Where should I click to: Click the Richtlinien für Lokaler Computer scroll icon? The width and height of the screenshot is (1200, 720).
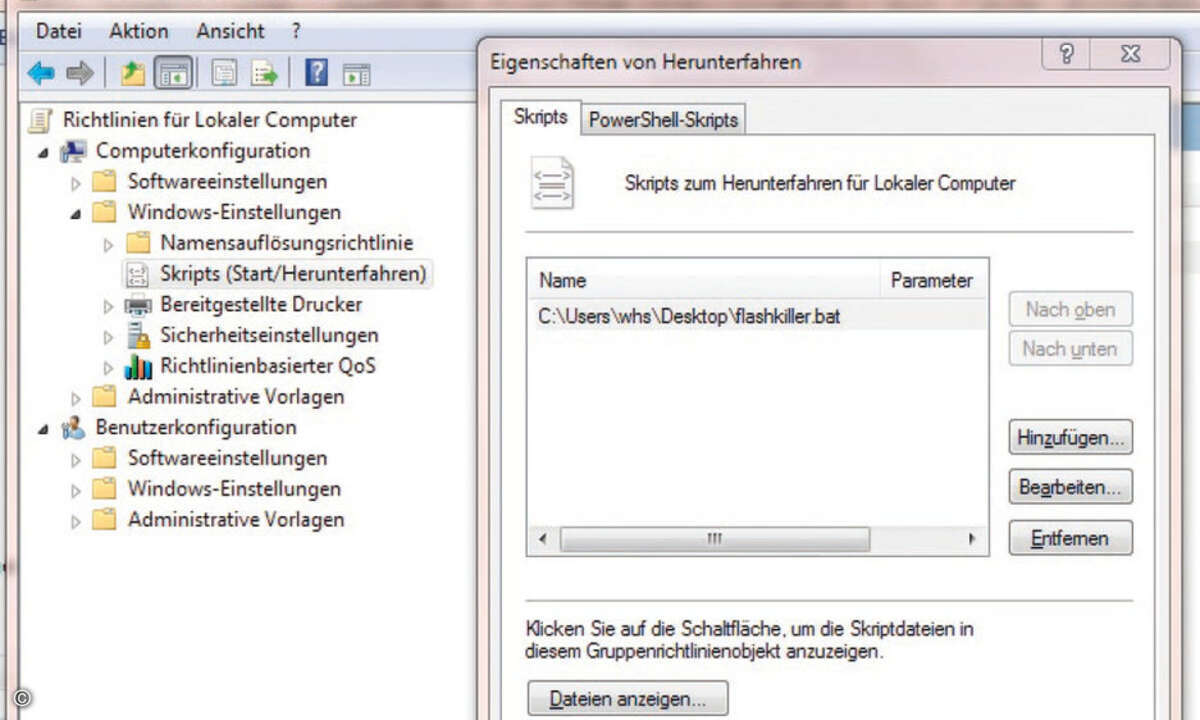41,120
